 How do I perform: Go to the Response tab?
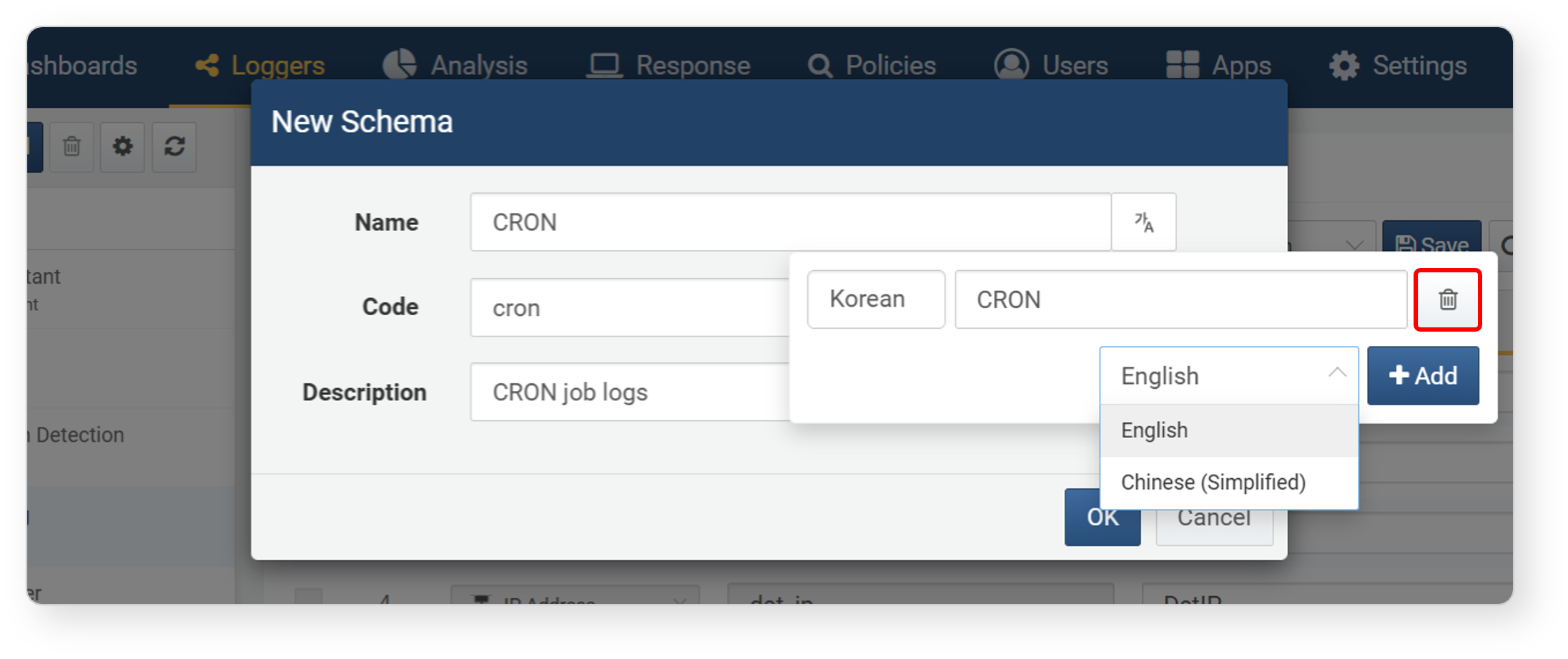(669, 66)
